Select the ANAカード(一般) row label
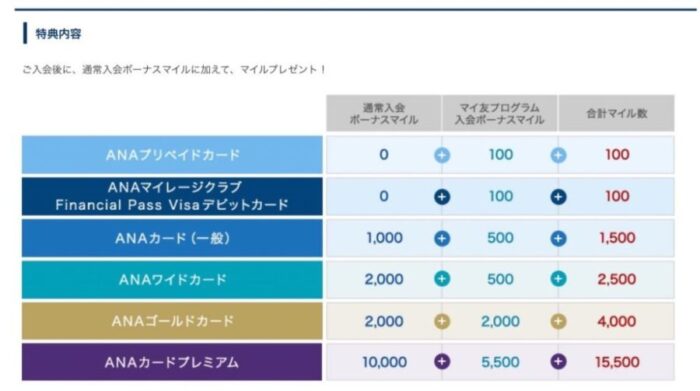This screenshot has width=700, height=391. click(x=172, y=238)
